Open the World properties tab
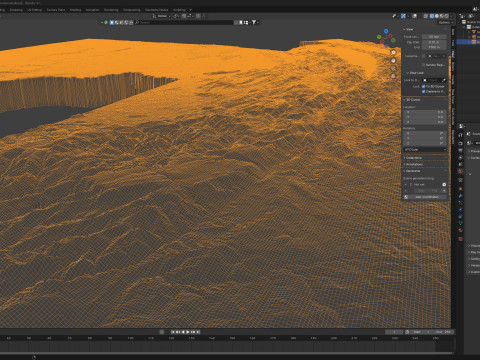The image size is (480, 360). pos(460,171)
